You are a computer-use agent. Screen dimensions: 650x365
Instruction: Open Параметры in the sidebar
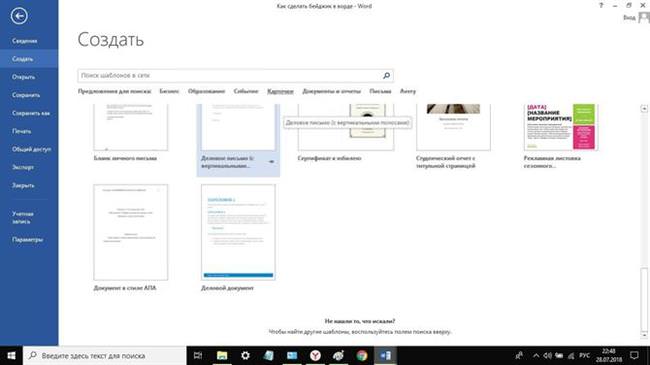[x=27, y=240]
